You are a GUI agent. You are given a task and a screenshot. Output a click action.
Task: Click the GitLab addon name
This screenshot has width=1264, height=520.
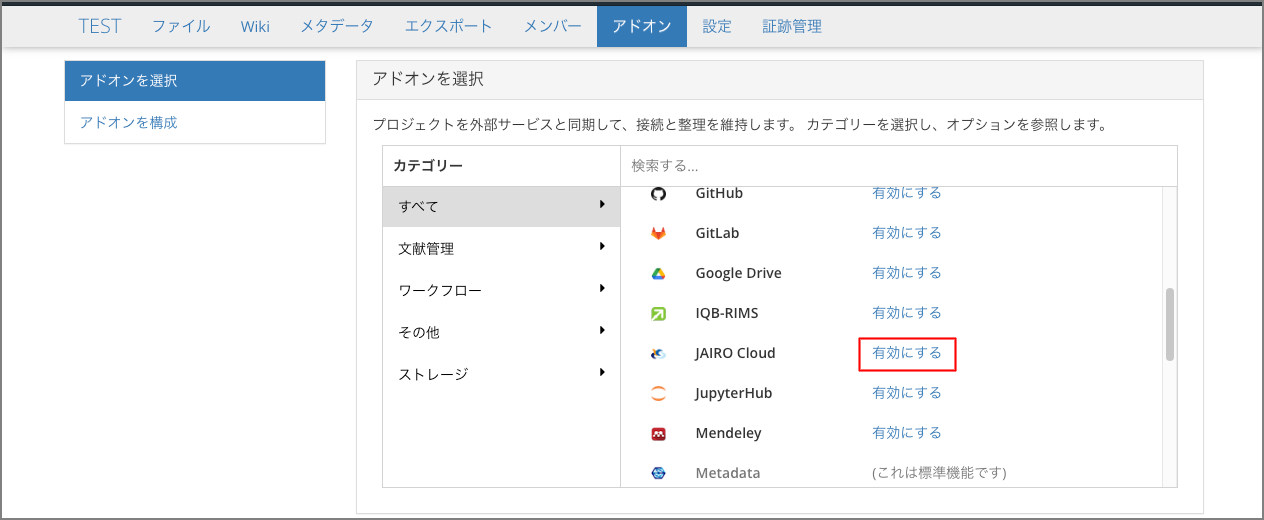[717, 233]
